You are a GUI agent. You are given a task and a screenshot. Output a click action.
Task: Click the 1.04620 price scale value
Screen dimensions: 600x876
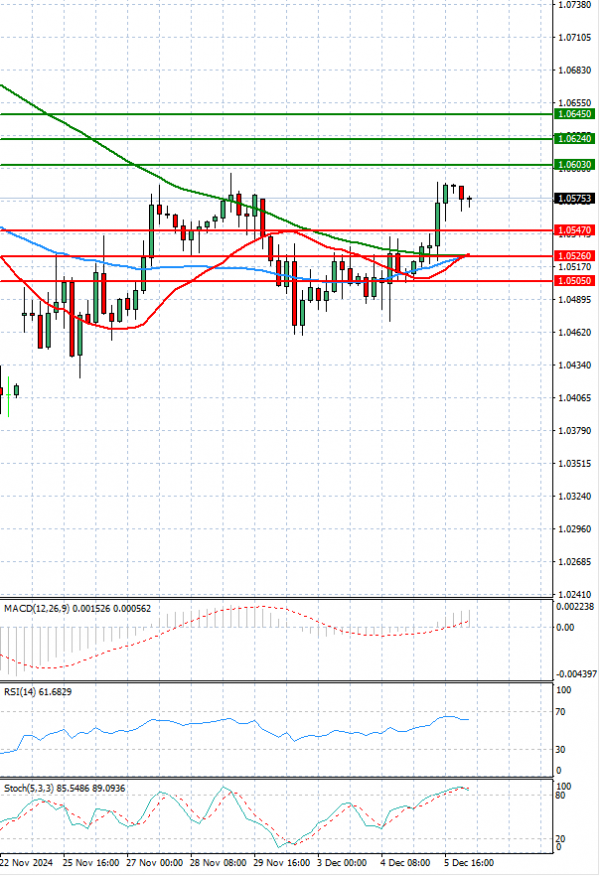[x=575, y=333]
